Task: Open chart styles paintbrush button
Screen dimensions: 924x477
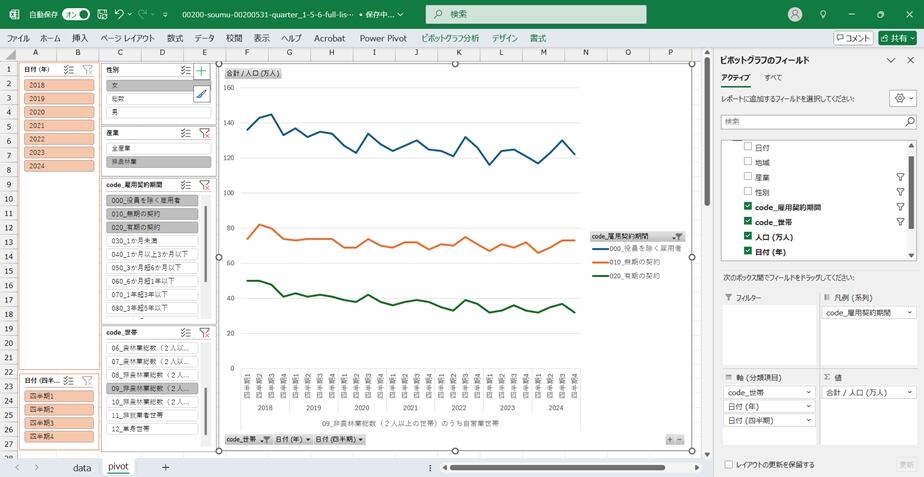Action: coord(201,94)
